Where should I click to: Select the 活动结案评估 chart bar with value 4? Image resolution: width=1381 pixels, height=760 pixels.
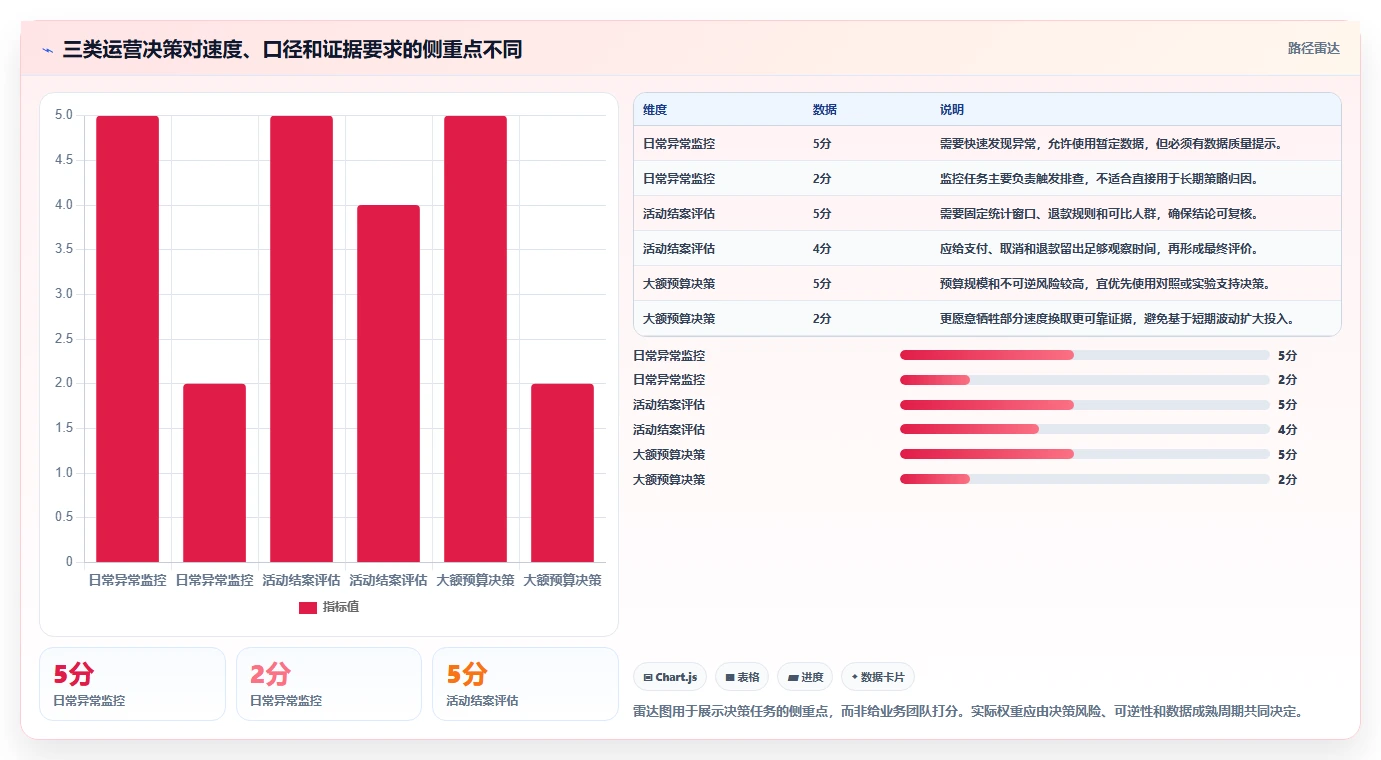pos(388,383)
